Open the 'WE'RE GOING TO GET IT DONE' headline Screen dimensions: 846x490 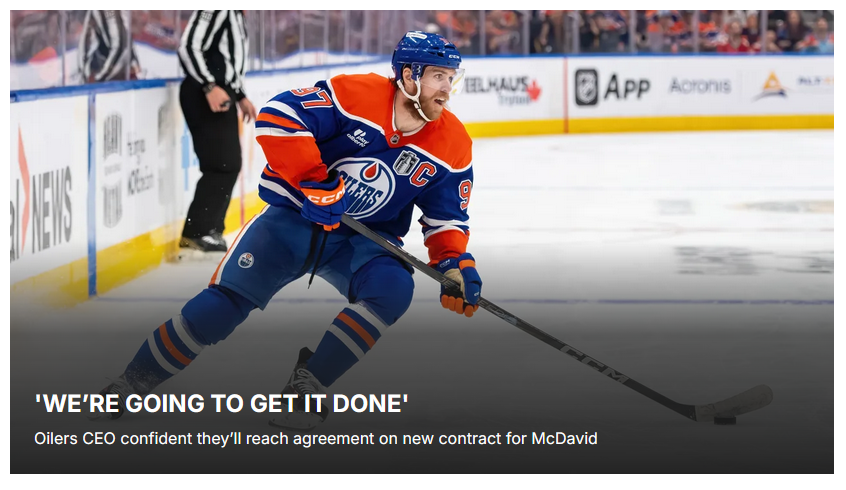coord(221,403)
